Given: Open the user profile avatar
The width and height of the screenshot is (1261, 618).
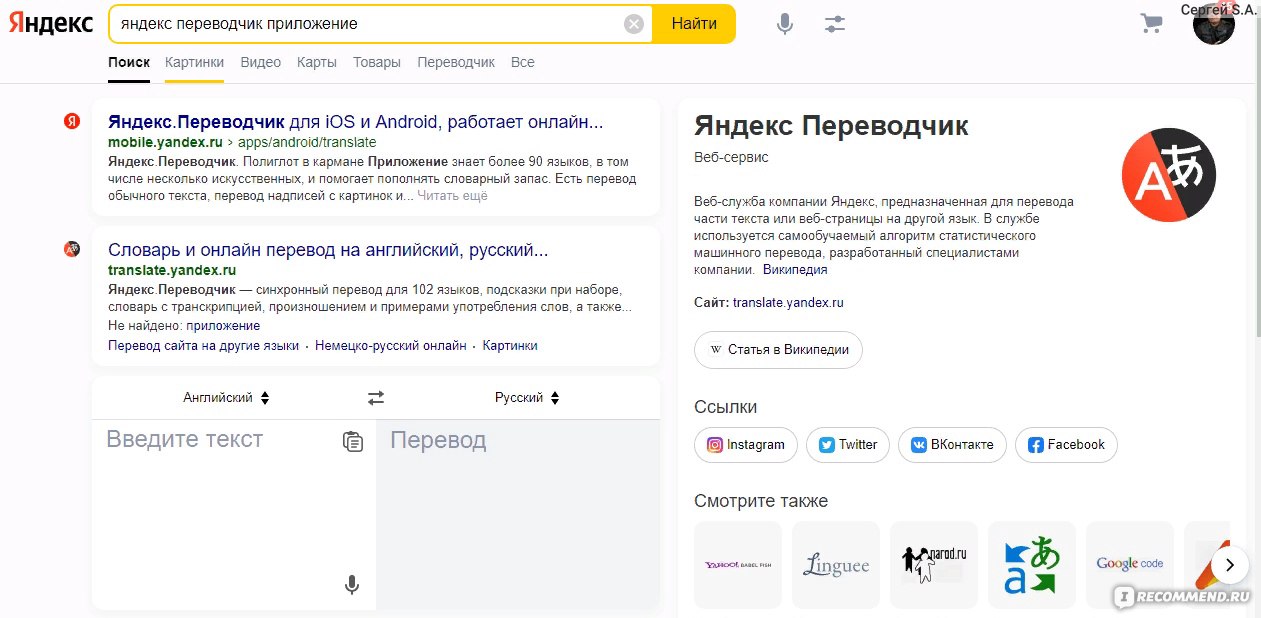Looking at the screenshot, I should [x=1213, y=25].
